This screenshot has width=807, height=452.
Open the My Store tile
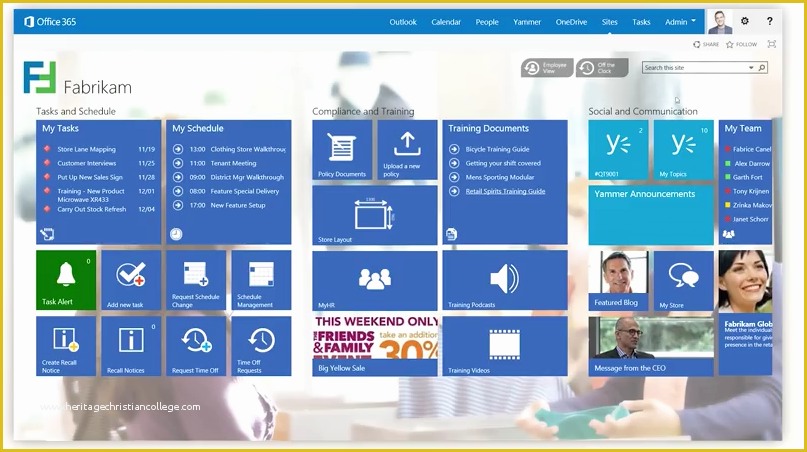[683, 280]
